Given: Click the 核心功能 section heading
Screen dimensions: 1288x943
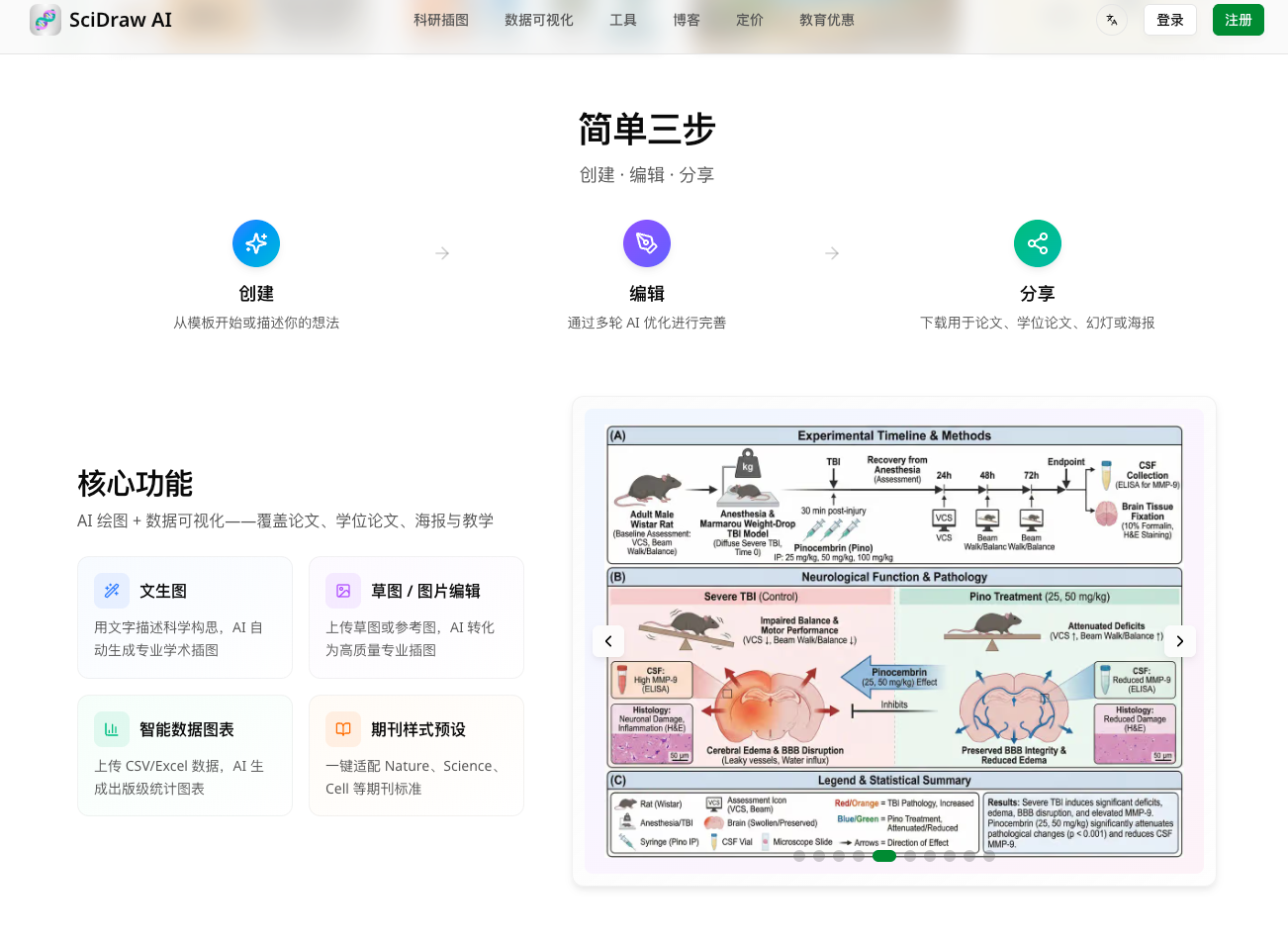Looking at the screenshot, I should point(136,484).
